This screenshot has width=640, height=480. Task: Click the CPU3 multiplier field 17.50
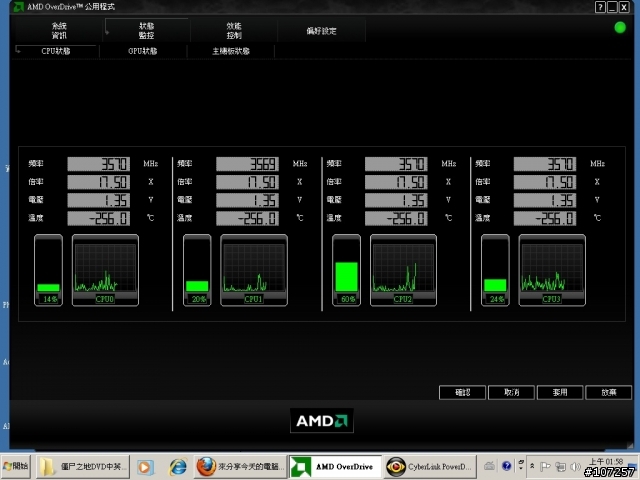[x=545, y=182]
